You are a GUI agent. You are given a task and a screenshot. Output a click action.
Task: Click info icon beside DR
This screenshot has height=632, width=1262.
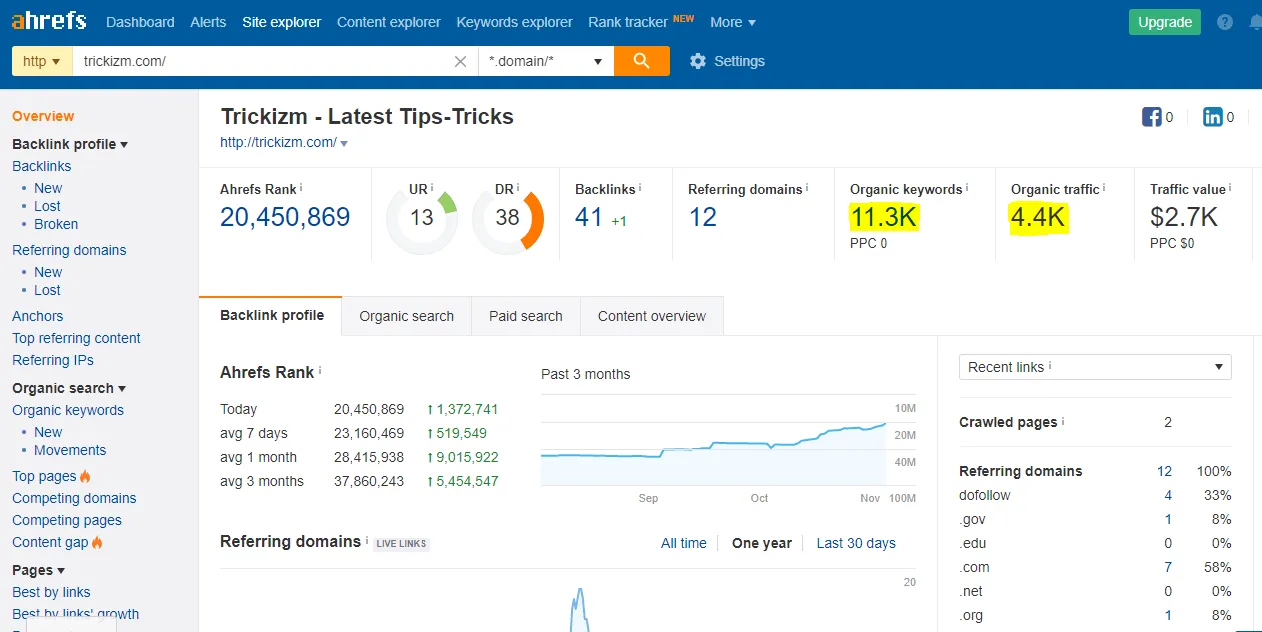click(519, 187)
